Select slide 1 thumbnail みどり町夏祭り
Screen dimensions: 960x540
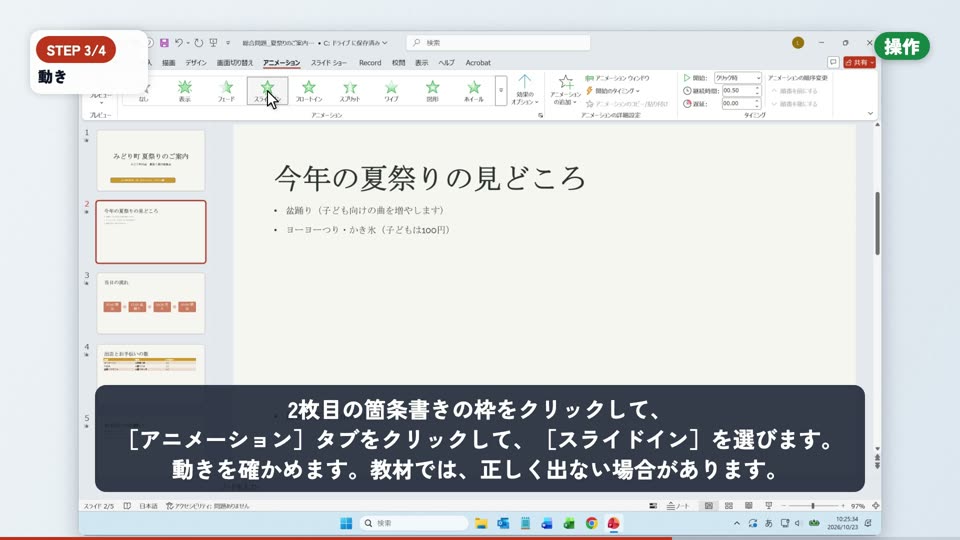coord(151,160)
